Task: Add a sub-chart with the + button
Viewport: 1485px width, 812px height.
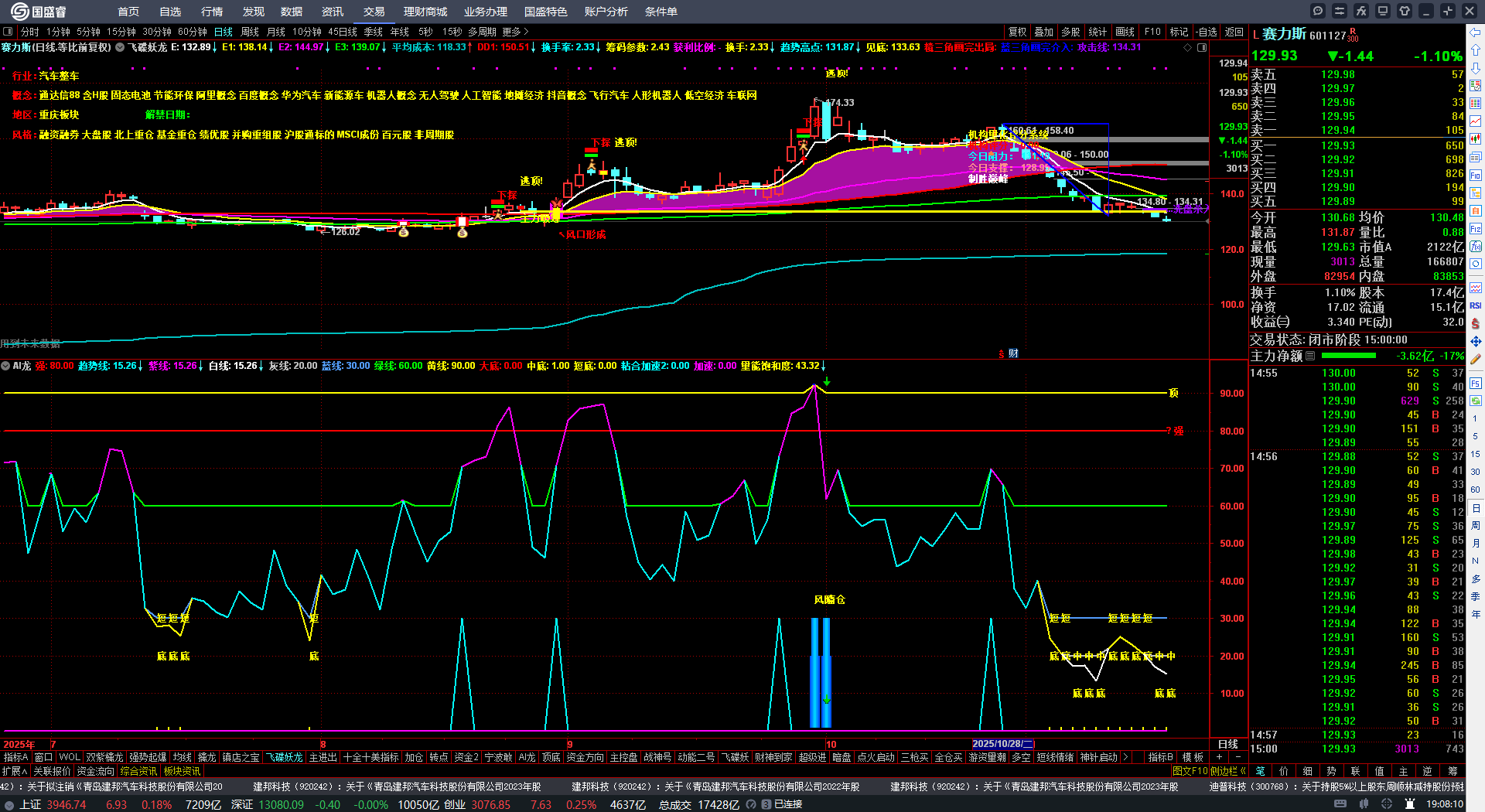Action: pos(1219,757)
